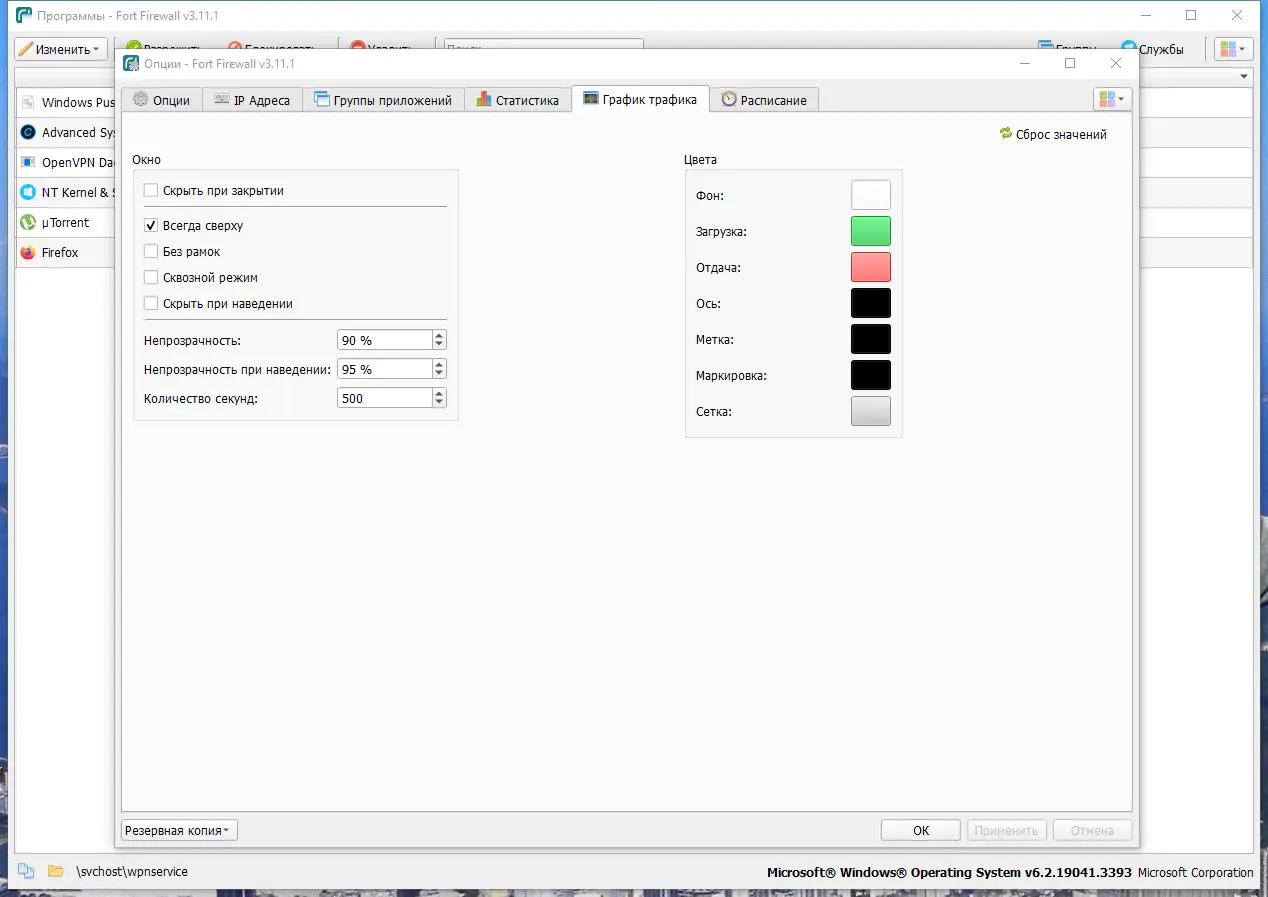This screenshot has height=897, width=1268.
Task: Maximize the Options dialog window
Action: [x=1070, y=63]
